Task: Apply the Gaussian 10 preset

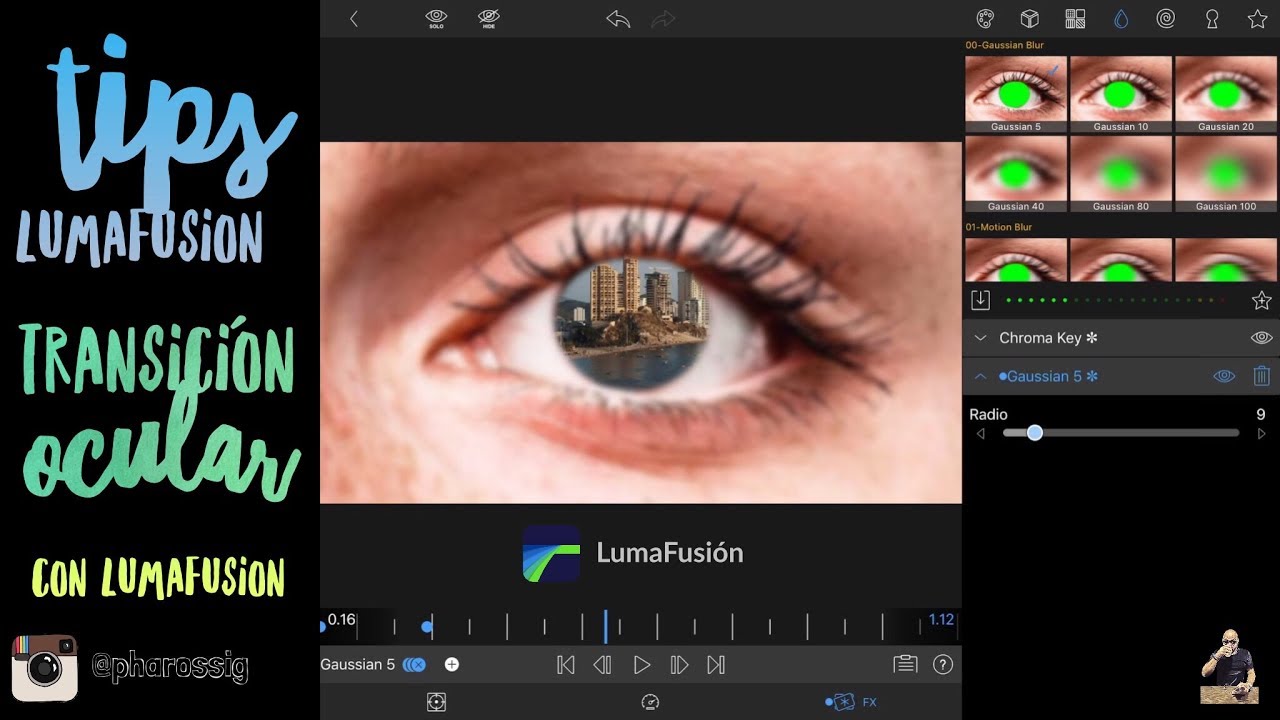Action: point(1121,93)
